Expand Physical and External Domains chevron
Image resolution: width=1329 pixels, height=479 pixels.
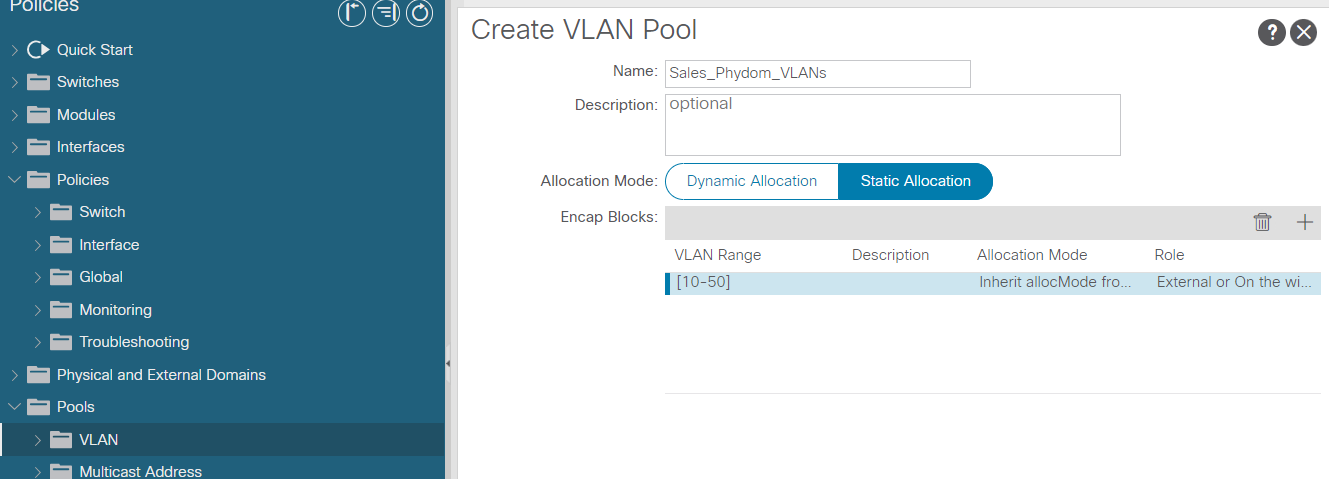(x=14, y=375)
